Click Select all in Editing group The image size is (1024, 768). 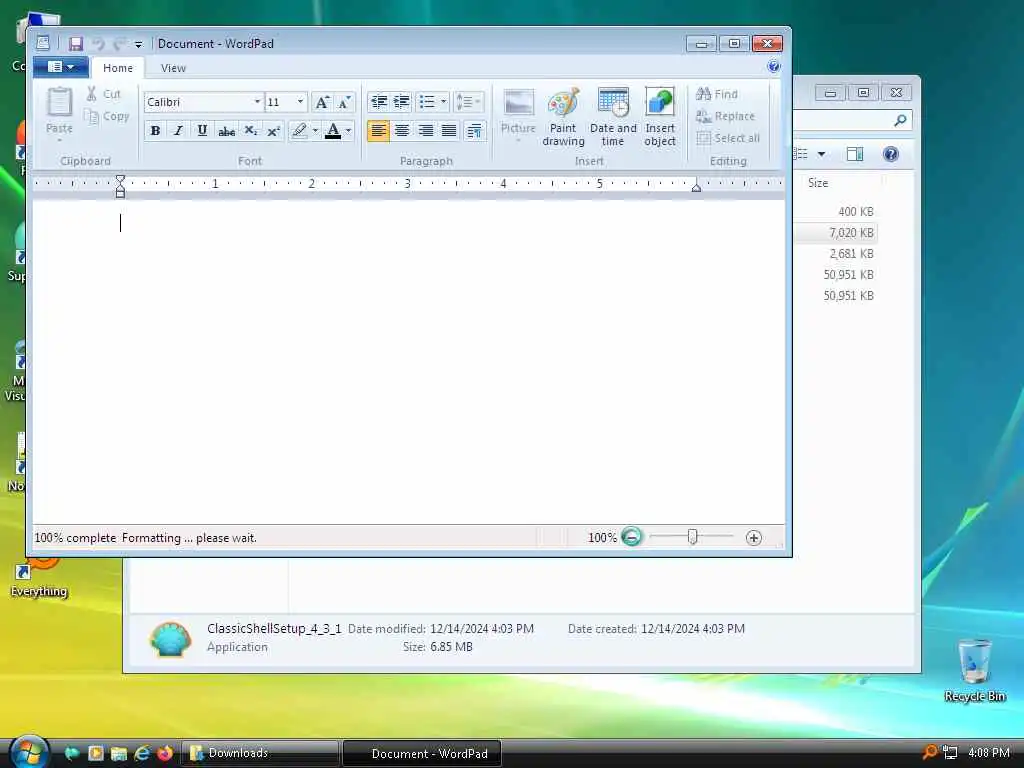(x=728, y=138)
